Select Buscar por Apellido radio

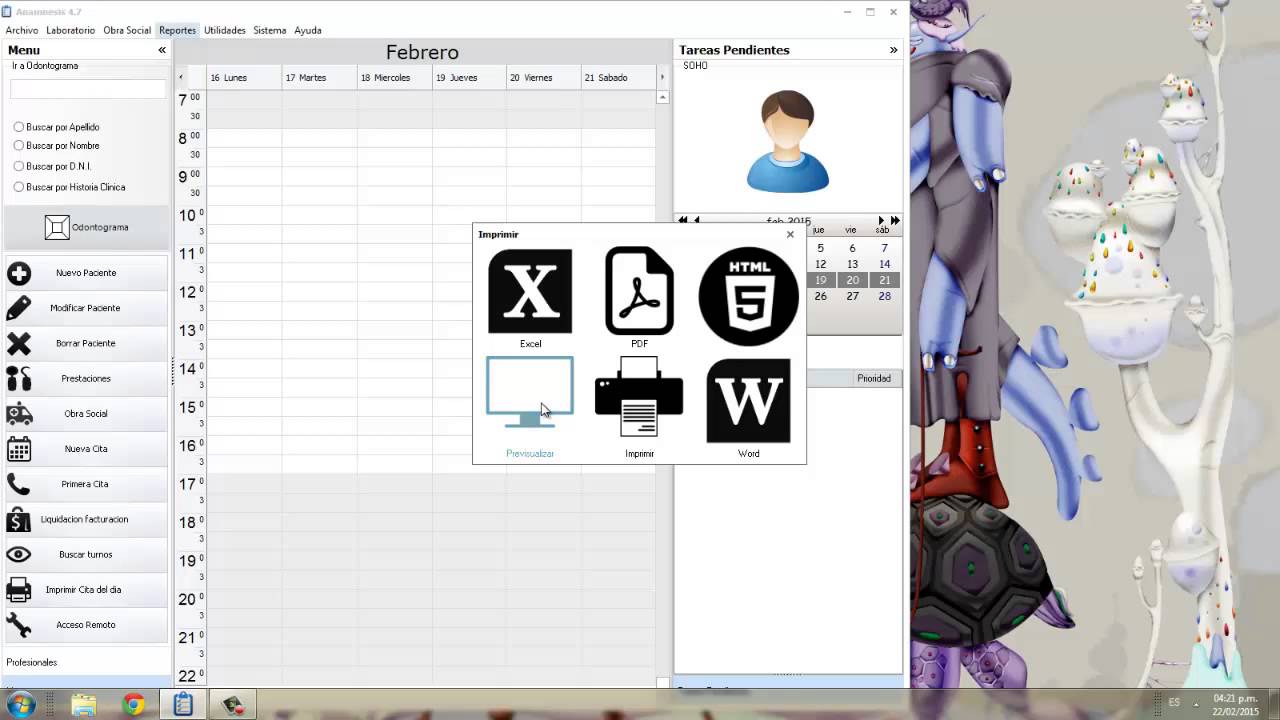point(19,127)
